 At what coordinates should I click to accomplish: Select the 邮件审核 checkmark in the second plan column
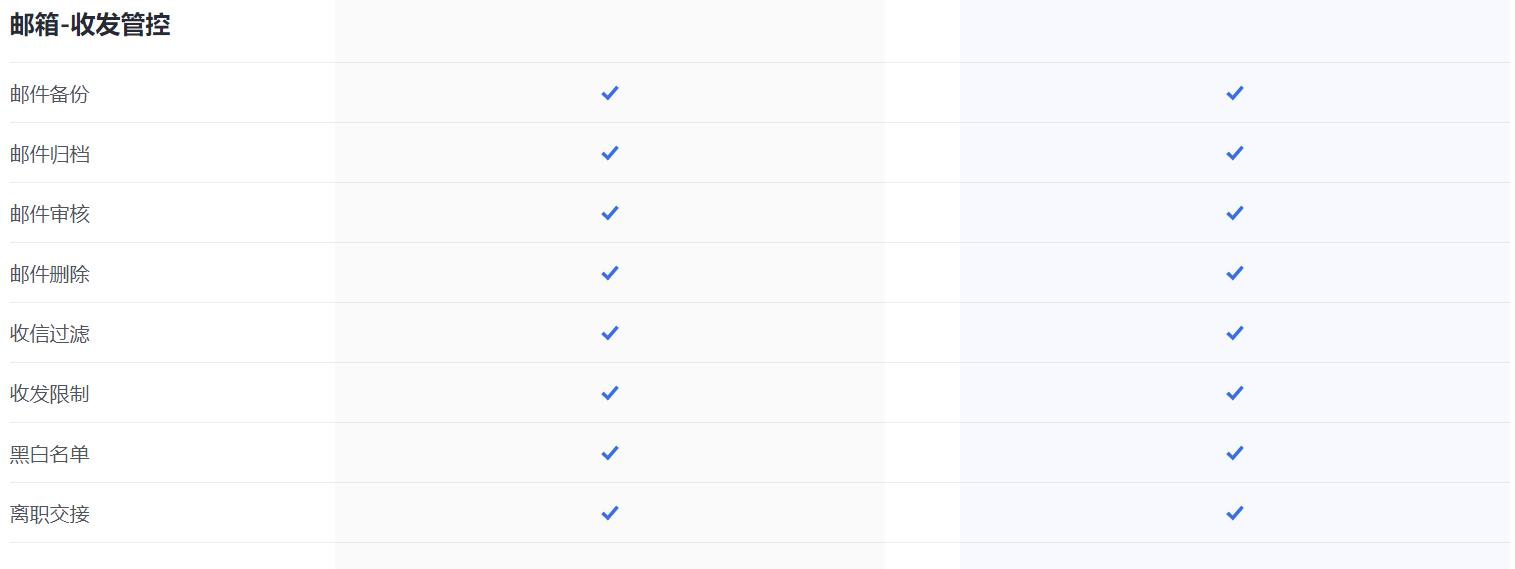pos(1235,213)
